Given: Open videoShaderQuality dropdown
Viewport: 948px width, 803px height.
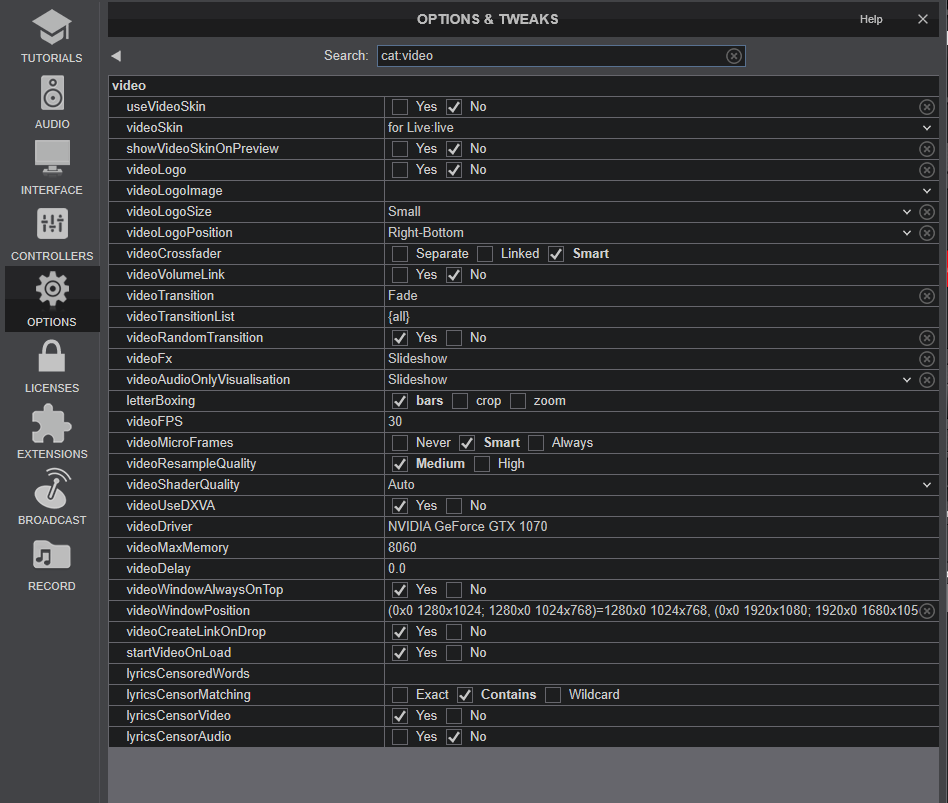Looking at the screenshot, I should point(927,485).
